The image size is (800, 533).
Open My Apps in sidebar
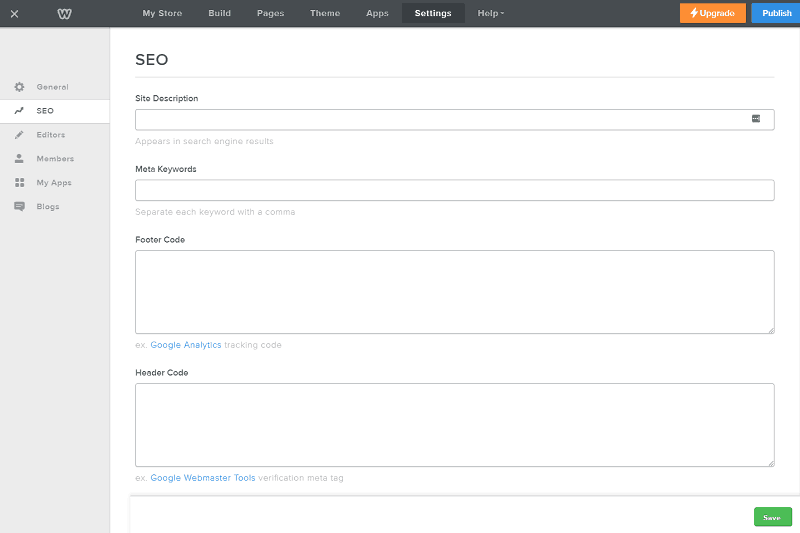[x=55, y=183]
